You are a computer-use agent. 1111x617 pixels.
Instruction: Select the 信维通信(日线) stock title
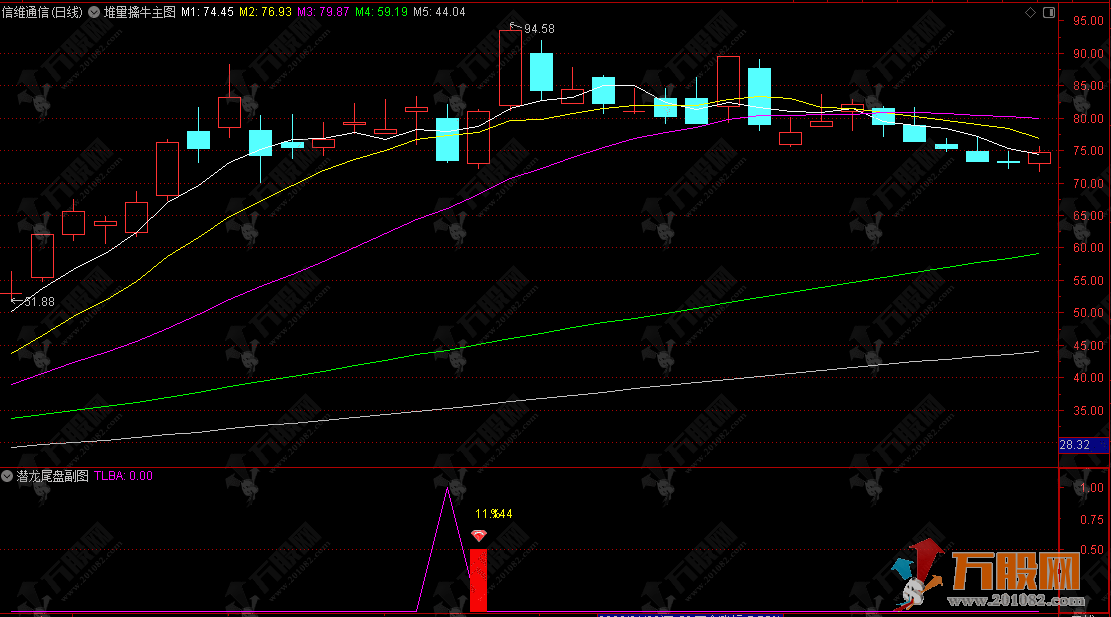point(42,13)
